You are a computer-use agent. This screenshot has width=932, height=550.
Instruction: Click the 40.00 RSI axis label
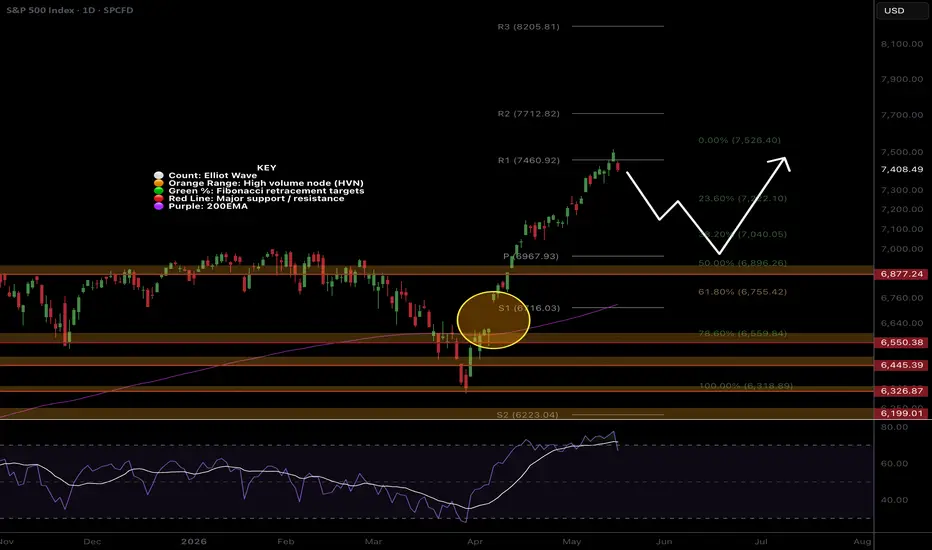(x=894, y=500)
